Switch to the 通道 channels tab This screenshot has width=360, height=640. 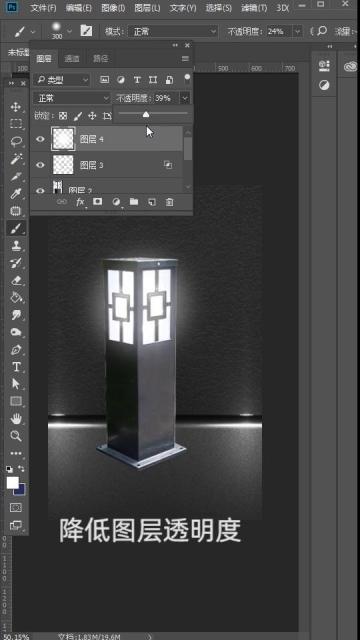click(72, 59)
